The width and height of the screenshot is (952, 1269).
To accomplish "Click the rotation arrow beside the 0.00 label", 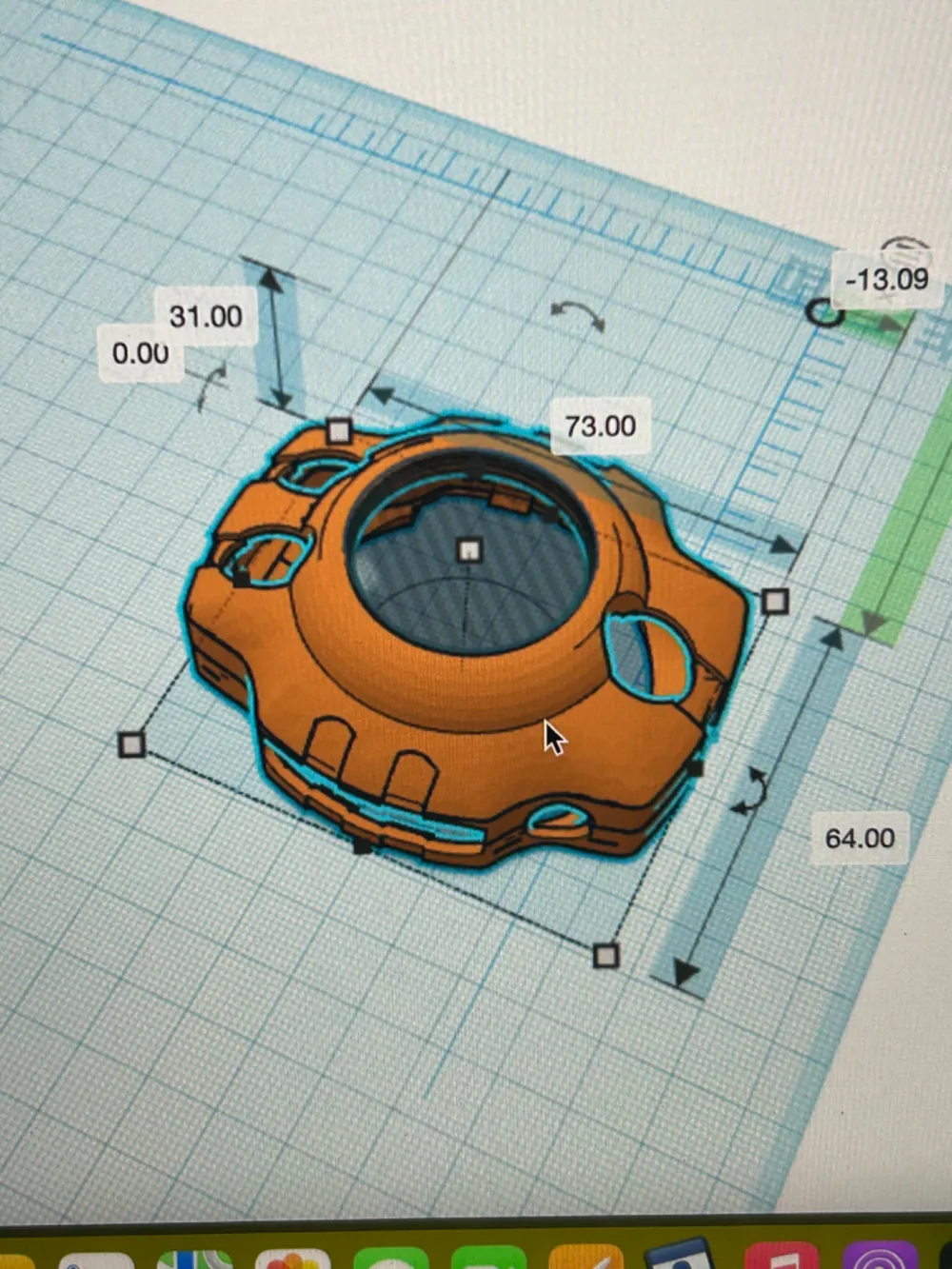I will [x=211, y=387].
